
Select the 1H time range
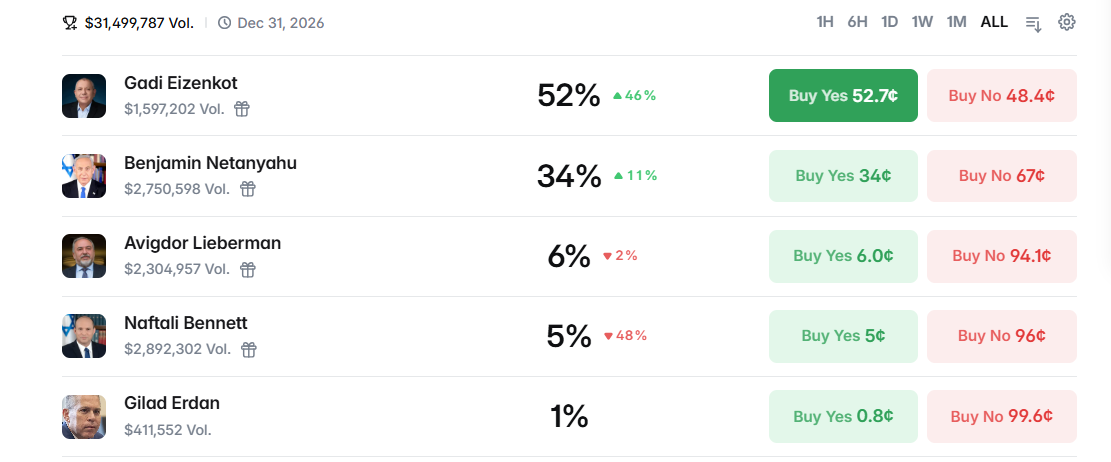pos(825,22)
